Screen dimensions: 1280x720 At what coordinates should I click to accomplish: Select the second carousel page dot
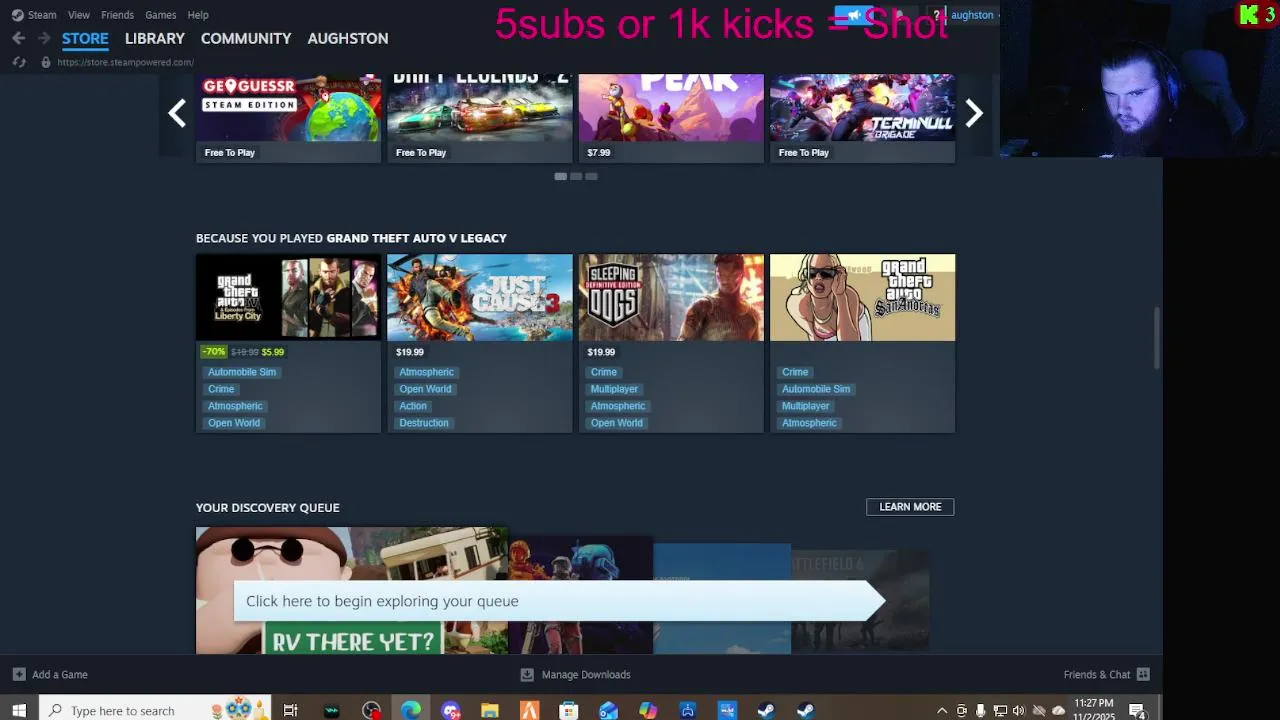(x=576, y=176)
